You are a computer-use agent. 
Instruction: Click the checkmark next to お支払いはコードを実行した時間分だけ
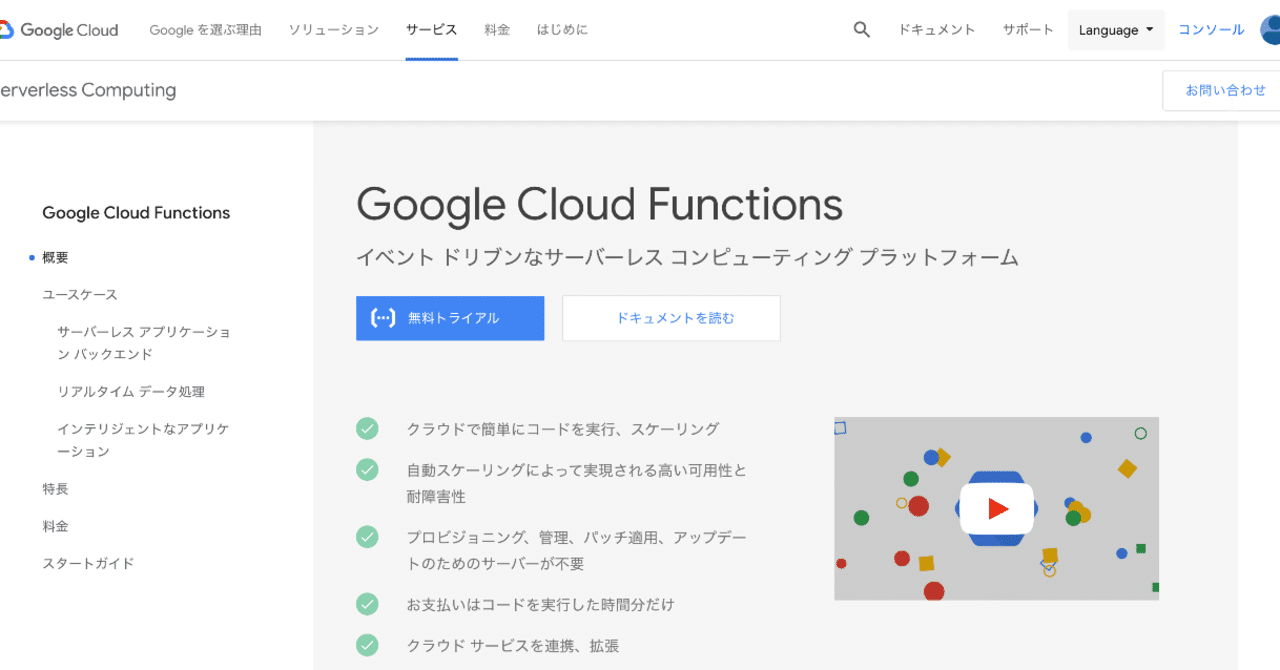[367, 604]
